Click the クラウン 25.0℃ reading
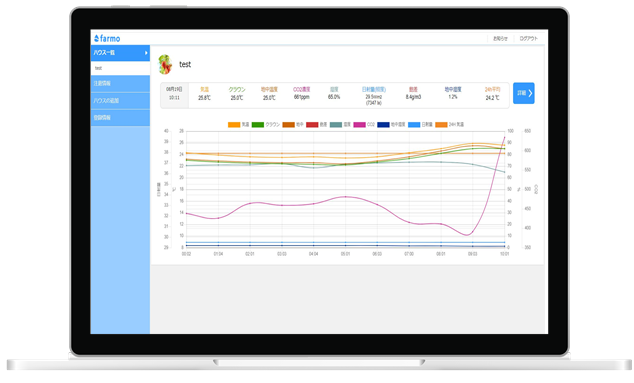Screen dimensions: 634x383 point(237,93)
